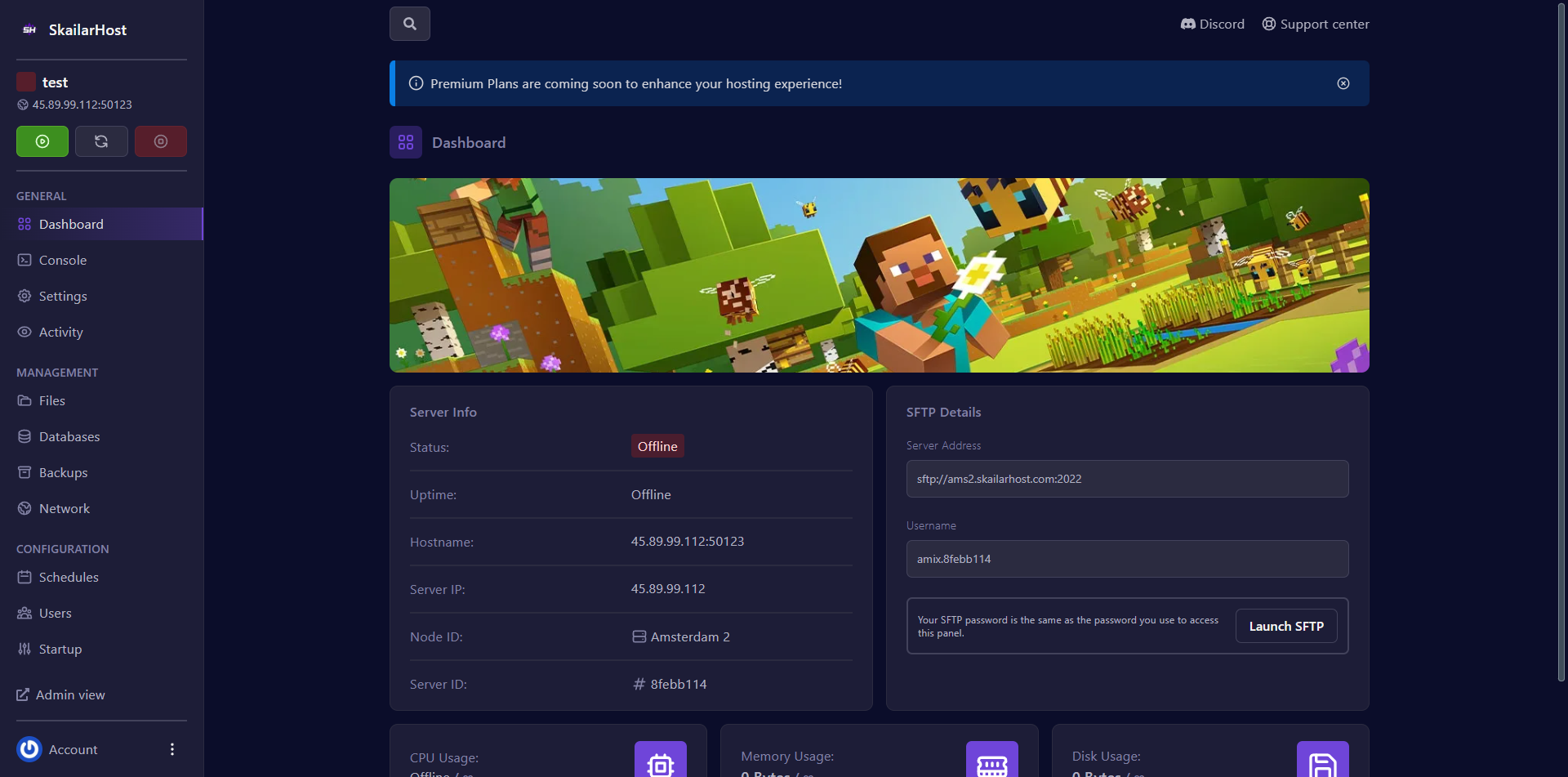This screenshot has height=777, width=1568.
Task: Click the memory icon on Memory Usage card
Action: [x=991, y=764]
